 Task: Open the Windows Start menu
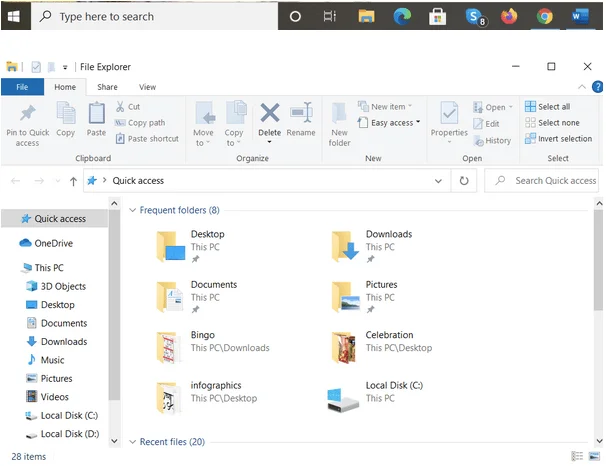pos(14,16)
